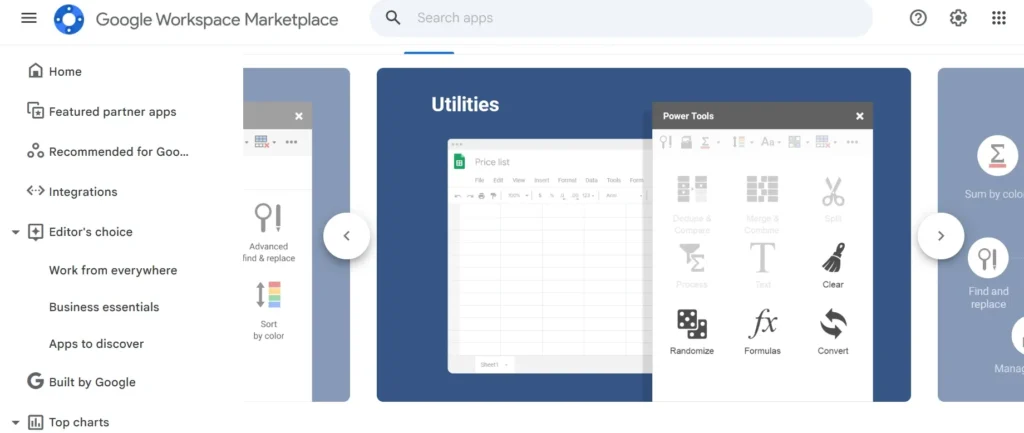The height and width of the screenshot is (433, 1024).
Task: Collapse the Top charts arrow
Action: (16, 423)
